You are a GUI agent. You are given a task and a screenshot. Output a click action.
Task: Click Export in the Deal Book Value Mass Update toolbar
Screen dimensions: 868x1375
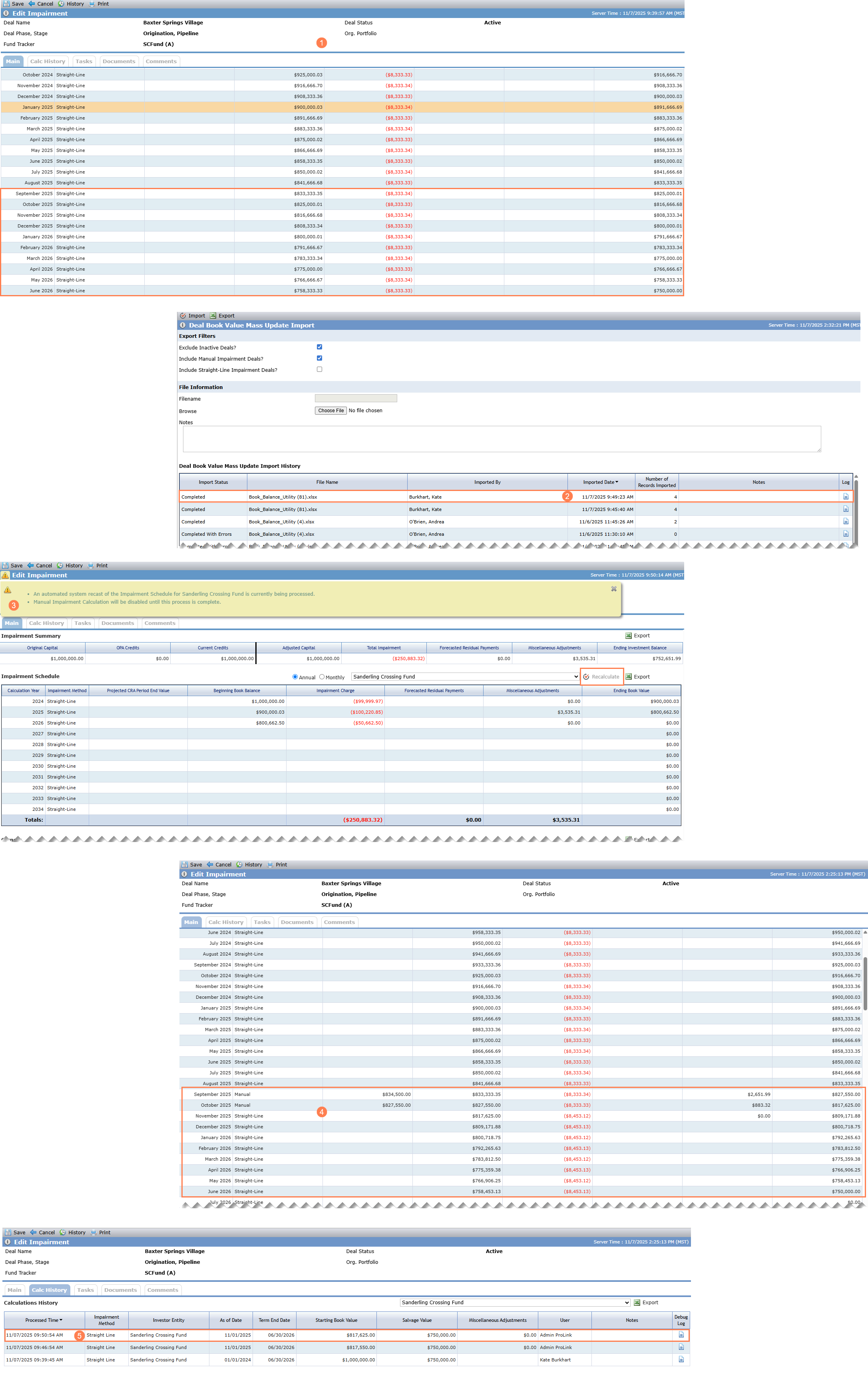tap(222, 316)
